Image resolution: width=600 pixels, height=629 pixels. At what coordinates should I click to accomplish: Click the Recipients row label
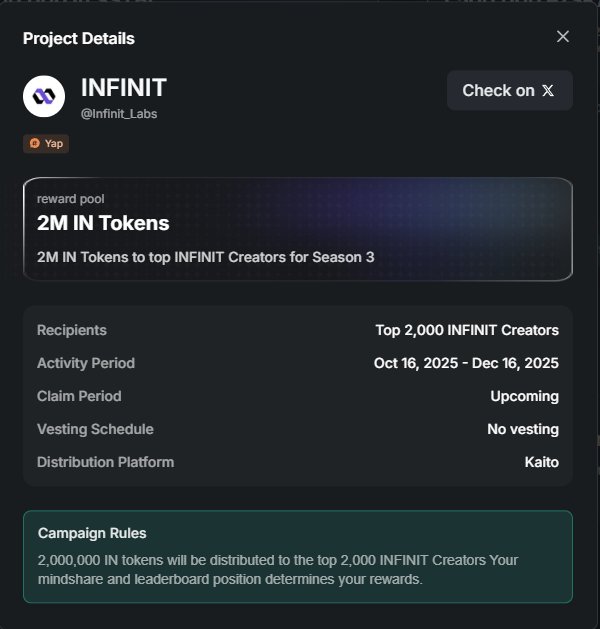tap(72, 330)
